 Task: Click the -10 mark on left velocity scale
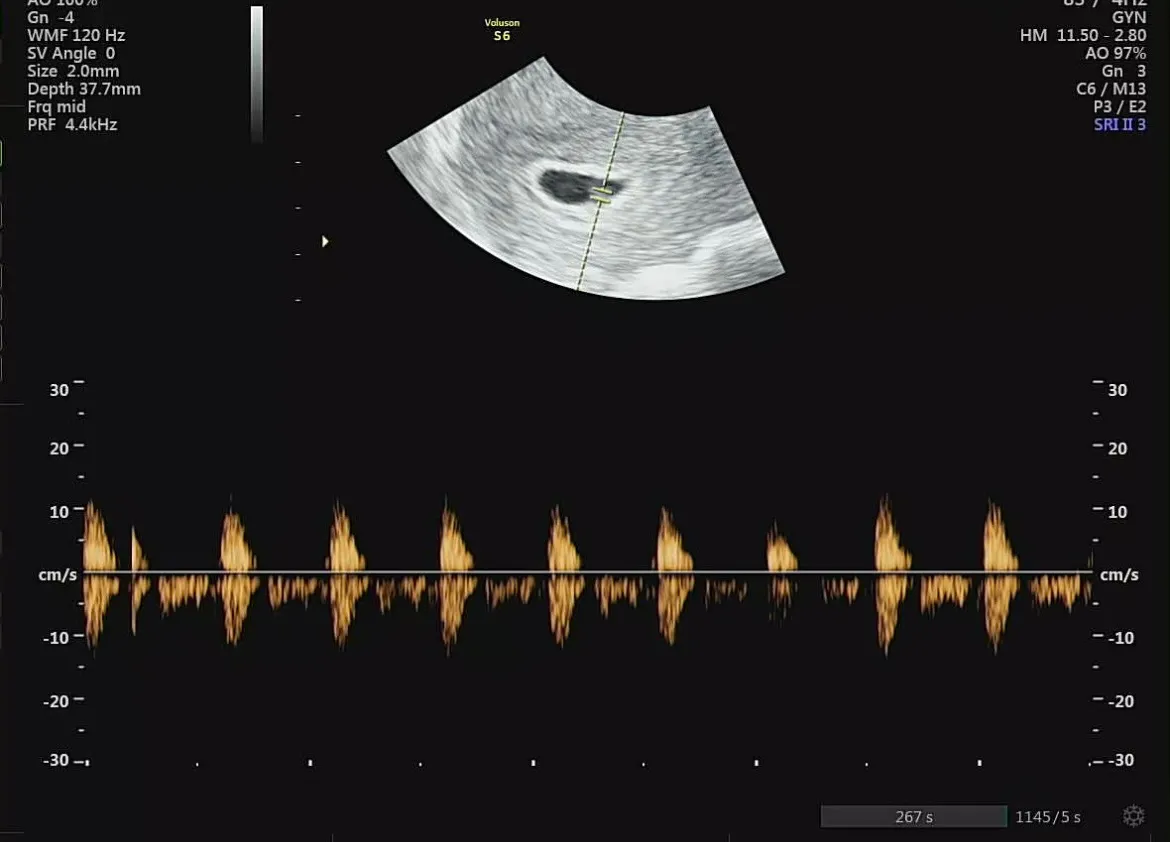[x=55, y=638]
